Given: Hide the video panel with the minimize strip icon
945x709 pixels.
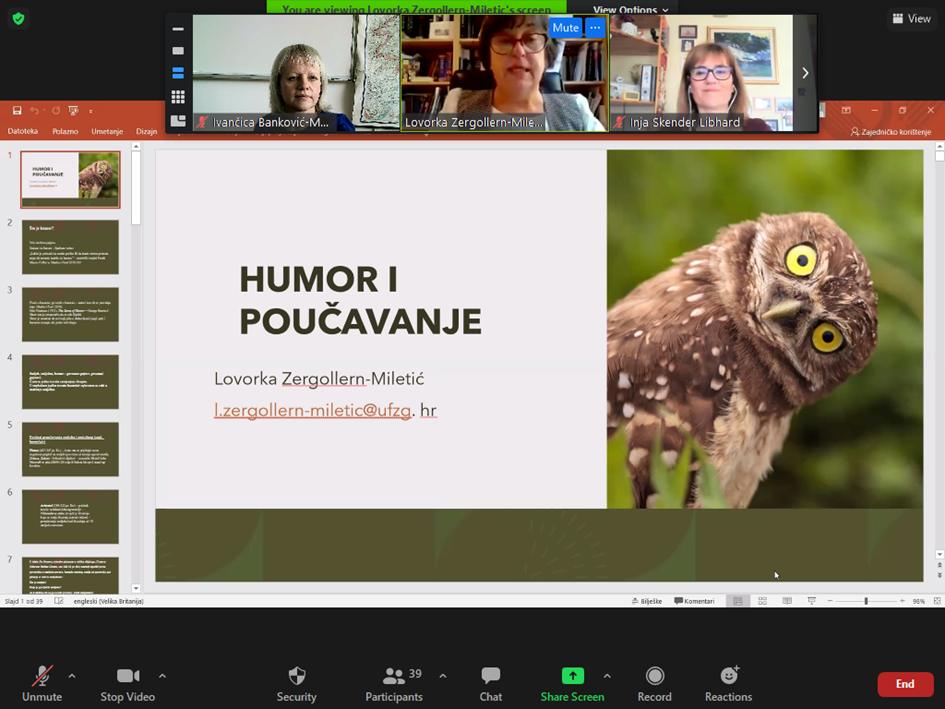Looking at the screenshot, I should pyautogui.click(x=178, y=29).
